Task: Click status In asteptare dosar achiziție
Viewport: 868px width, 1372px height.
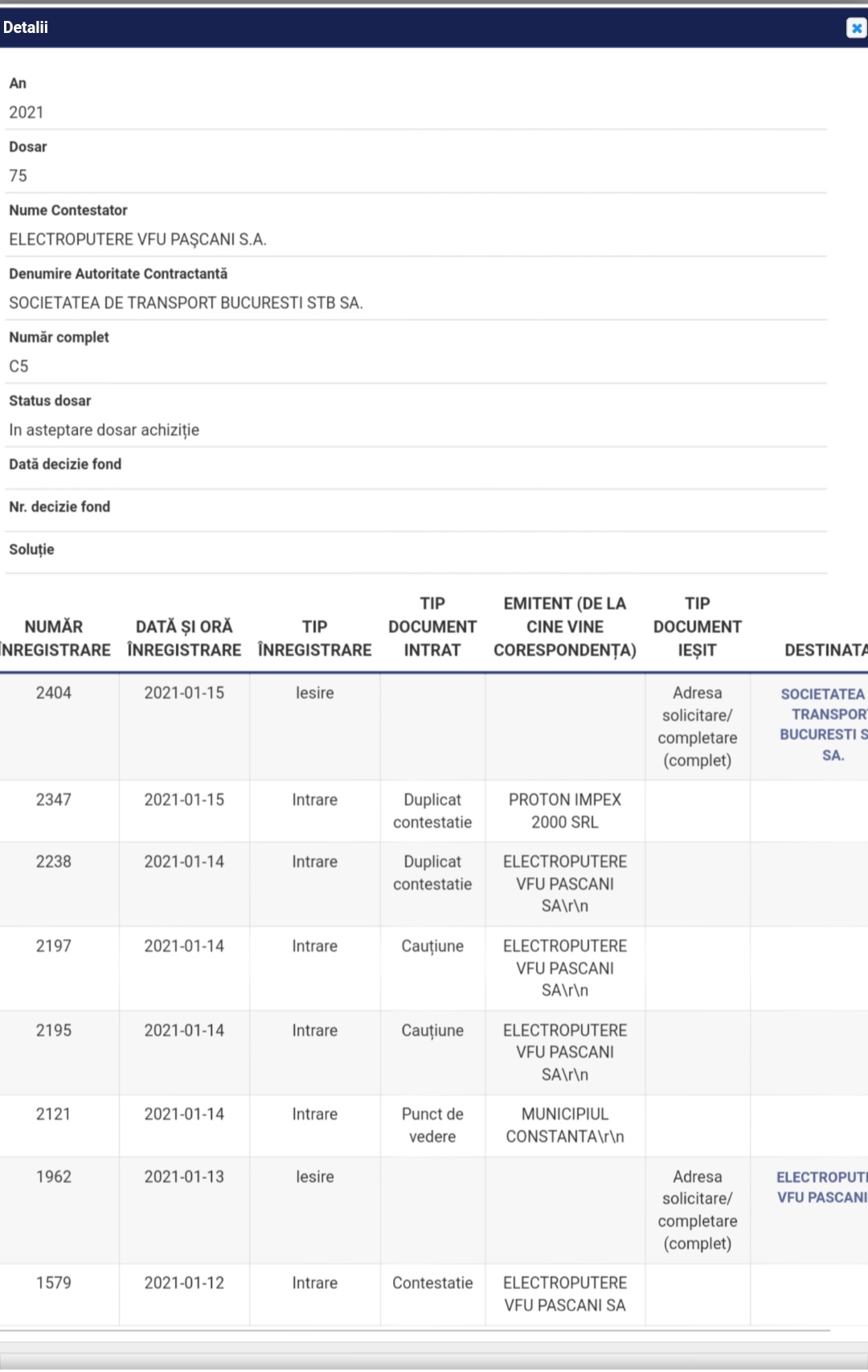Action: click(104, 430)
